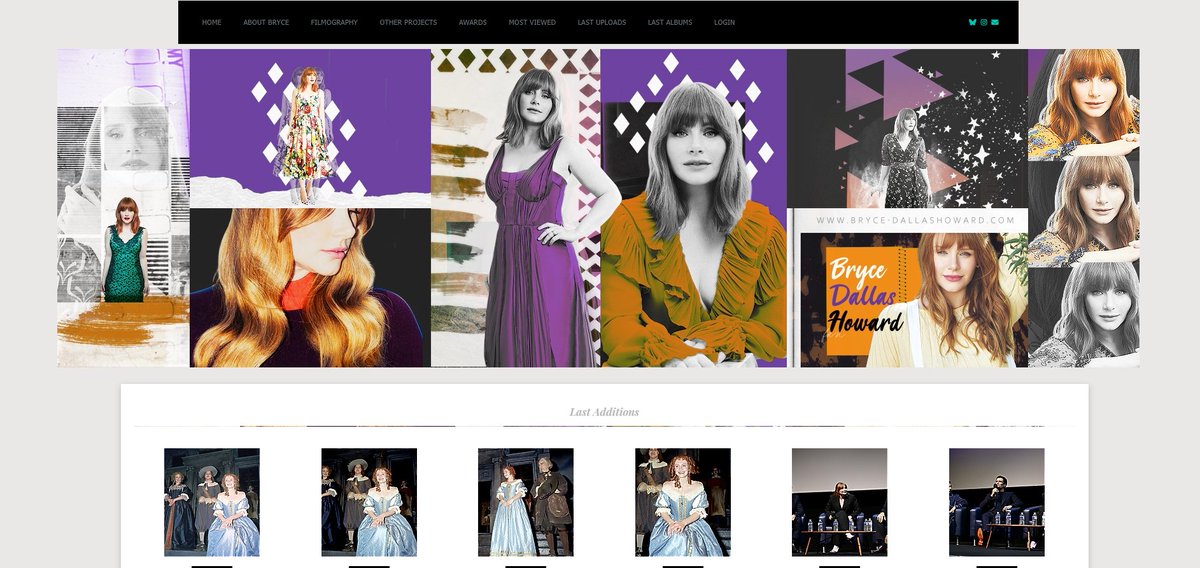1200x568 pixels.
Task: Open thumbnail of blue-gowned woman standing beside man
Action: pyautogui.click(x=526, y=502)
